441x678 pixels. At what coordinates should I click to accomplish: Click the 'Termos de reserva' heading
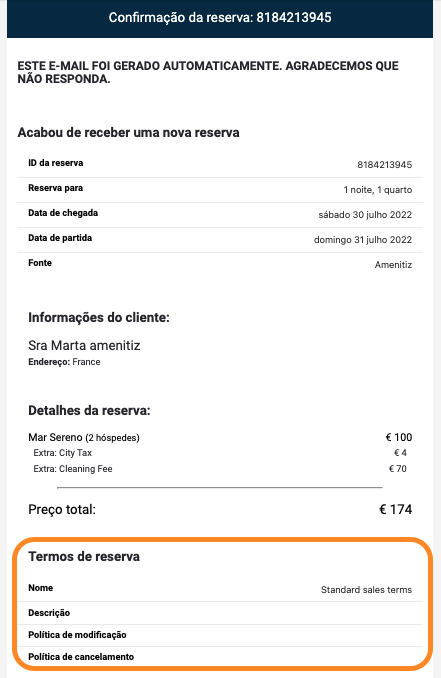click(x=84, y=556)
